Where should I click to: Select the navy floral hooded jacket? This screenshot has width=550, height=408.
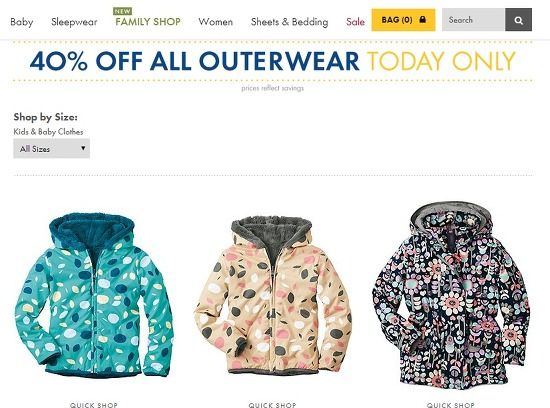coord(451,294)
